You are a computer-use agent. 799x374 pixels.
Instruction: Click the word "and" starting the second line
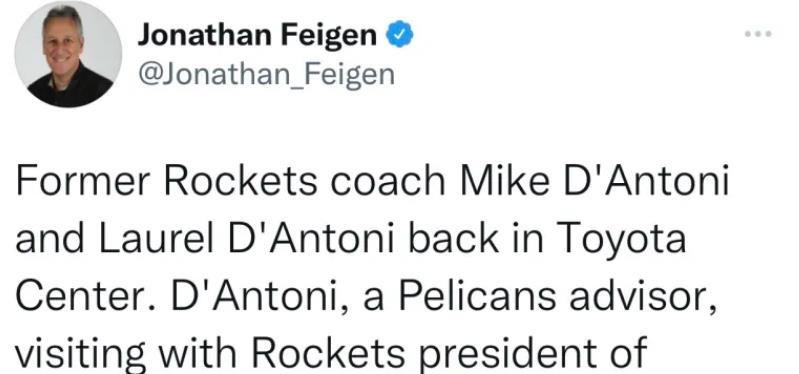click(50, 238)
